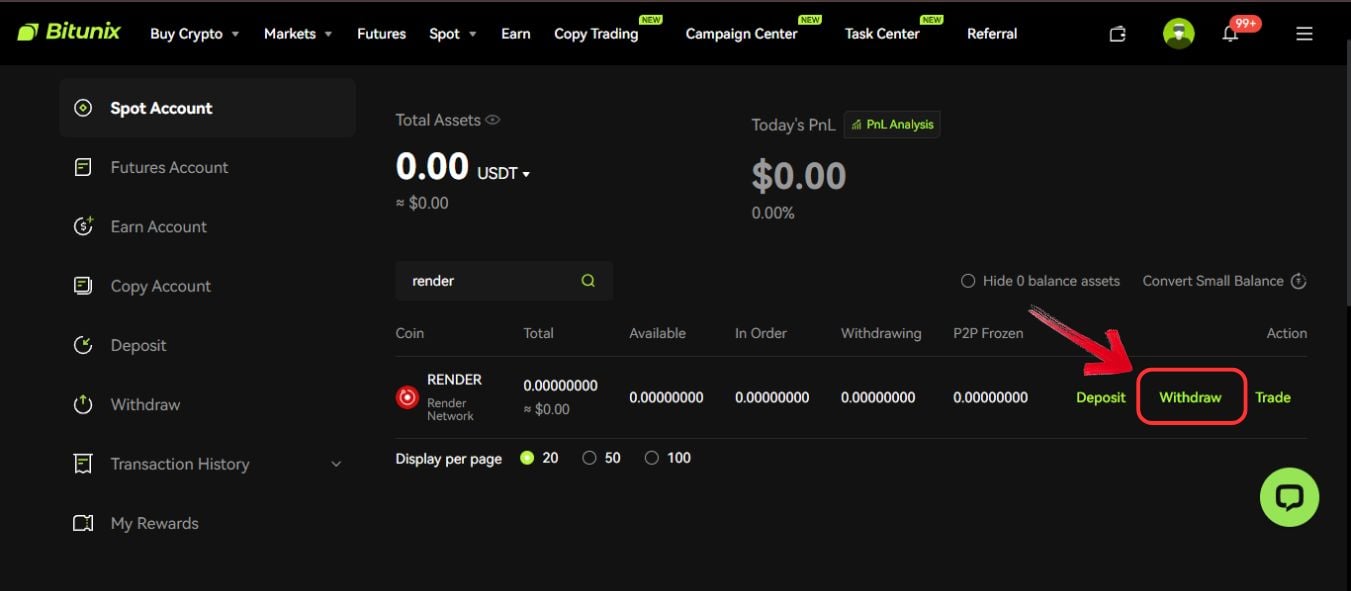1351x591 pixels.
Task: Open the Task Center menu
Action: click(882, 34)
